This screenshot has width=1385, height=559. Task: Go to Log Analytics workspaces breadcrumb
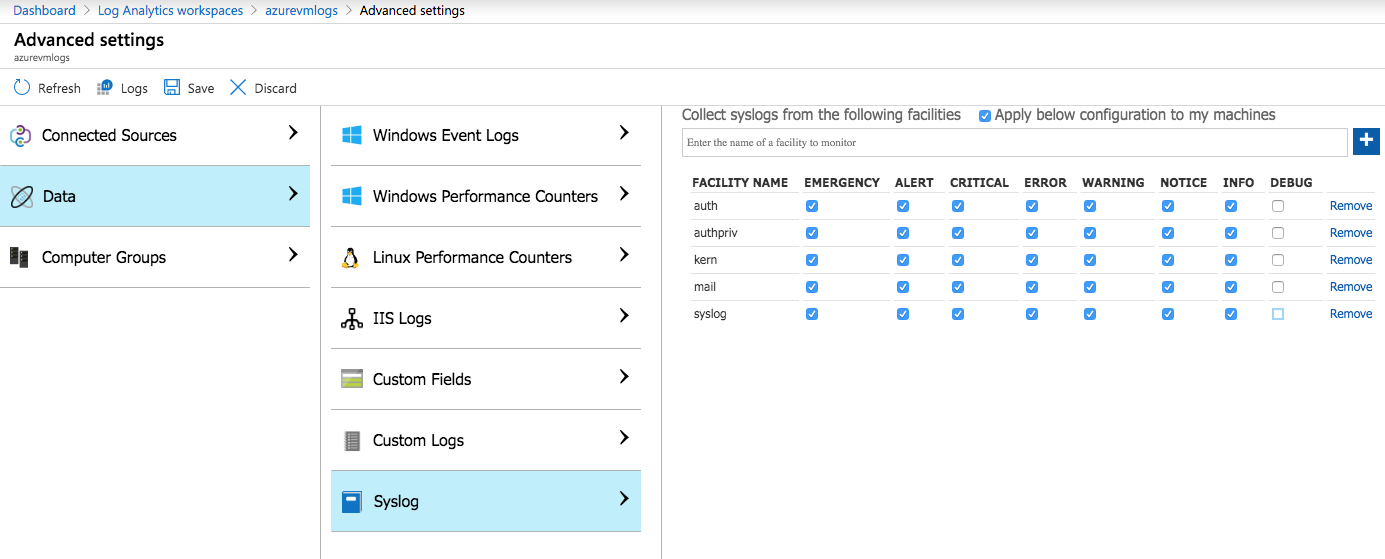170,11
